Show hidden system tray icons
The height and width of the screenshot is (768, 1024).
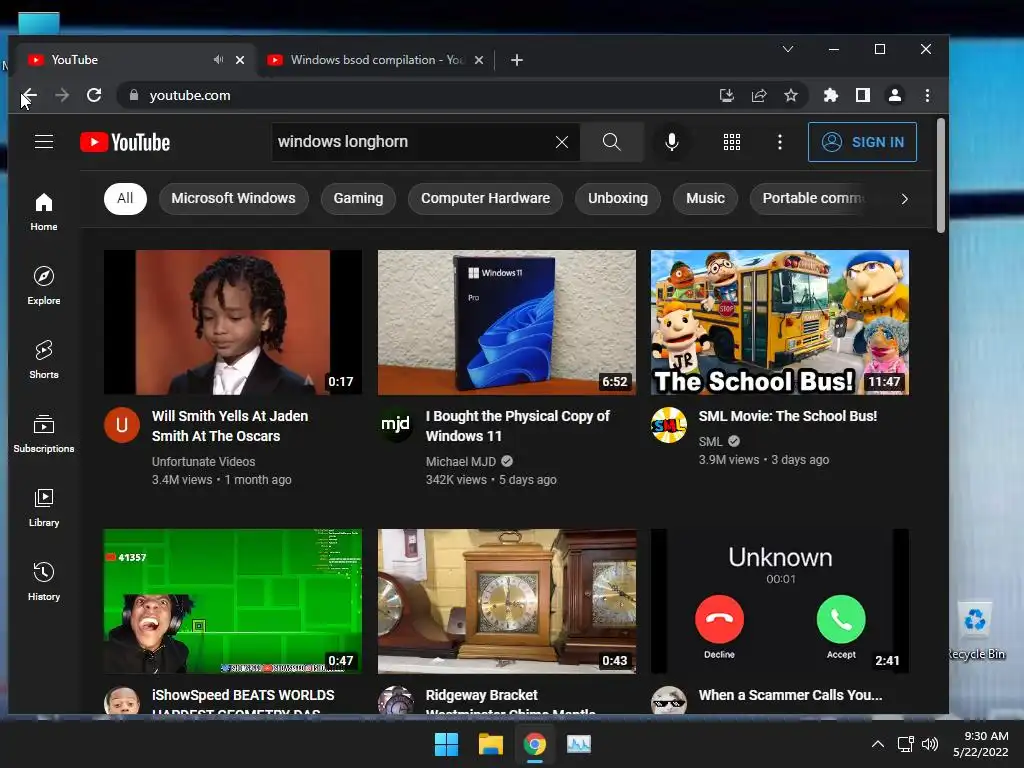click(878, 744)
